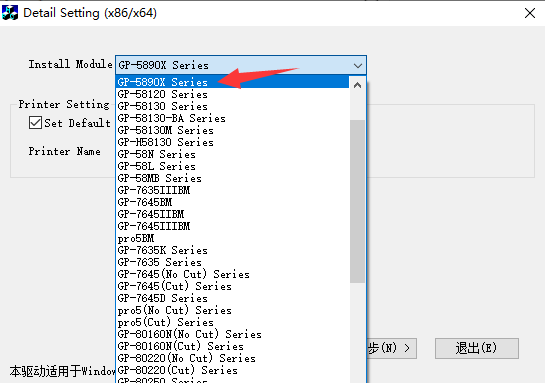Select GP-58L Series entry
This screenshot has height=383, width=545.
click(233, 166)
